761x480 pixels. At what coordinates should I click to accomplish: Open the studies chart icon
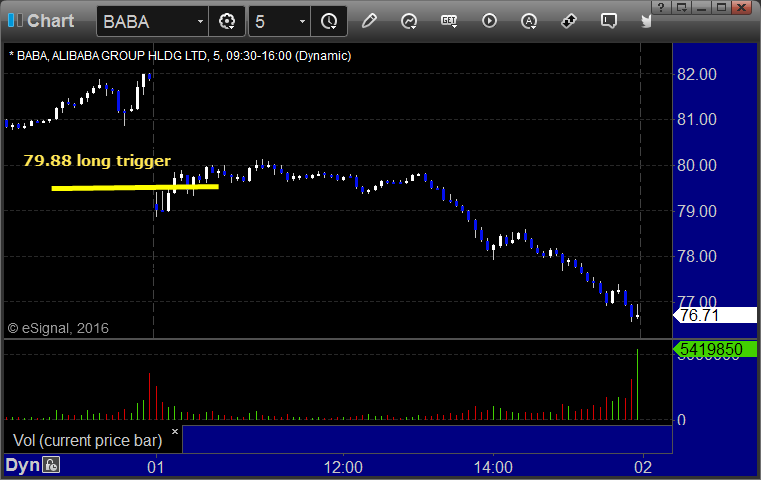[409, 21]
